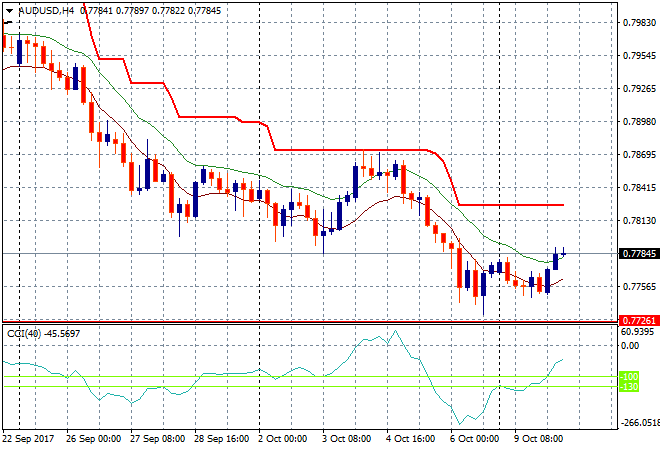The height and width of the screenshot is (450, 660).
Task: Click the CCI scale value -266.0518
Action: point(640,423)
